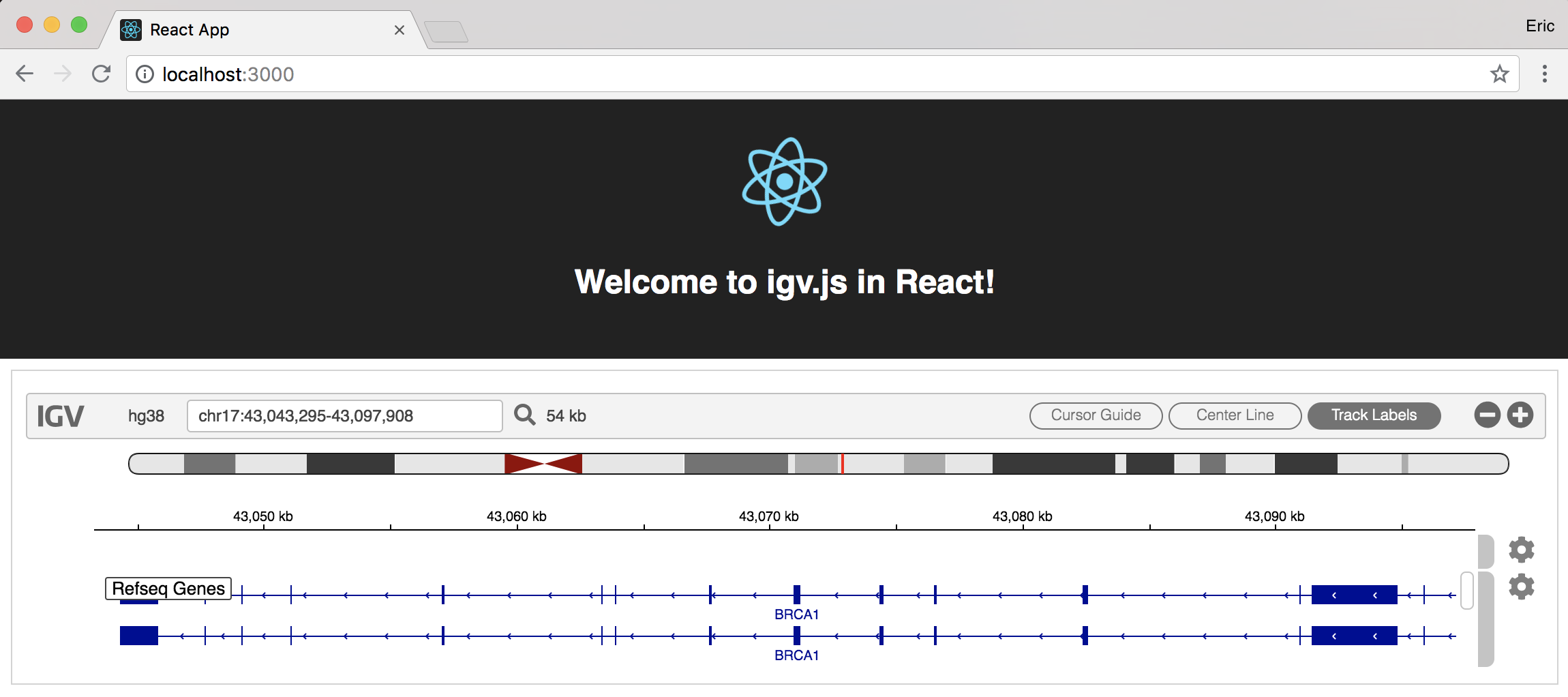Image resolution: width=1568 pixels, height=697 pixels.
Task: Click the 43,090 kb ruler label
Action: (x=1275, y=516)
